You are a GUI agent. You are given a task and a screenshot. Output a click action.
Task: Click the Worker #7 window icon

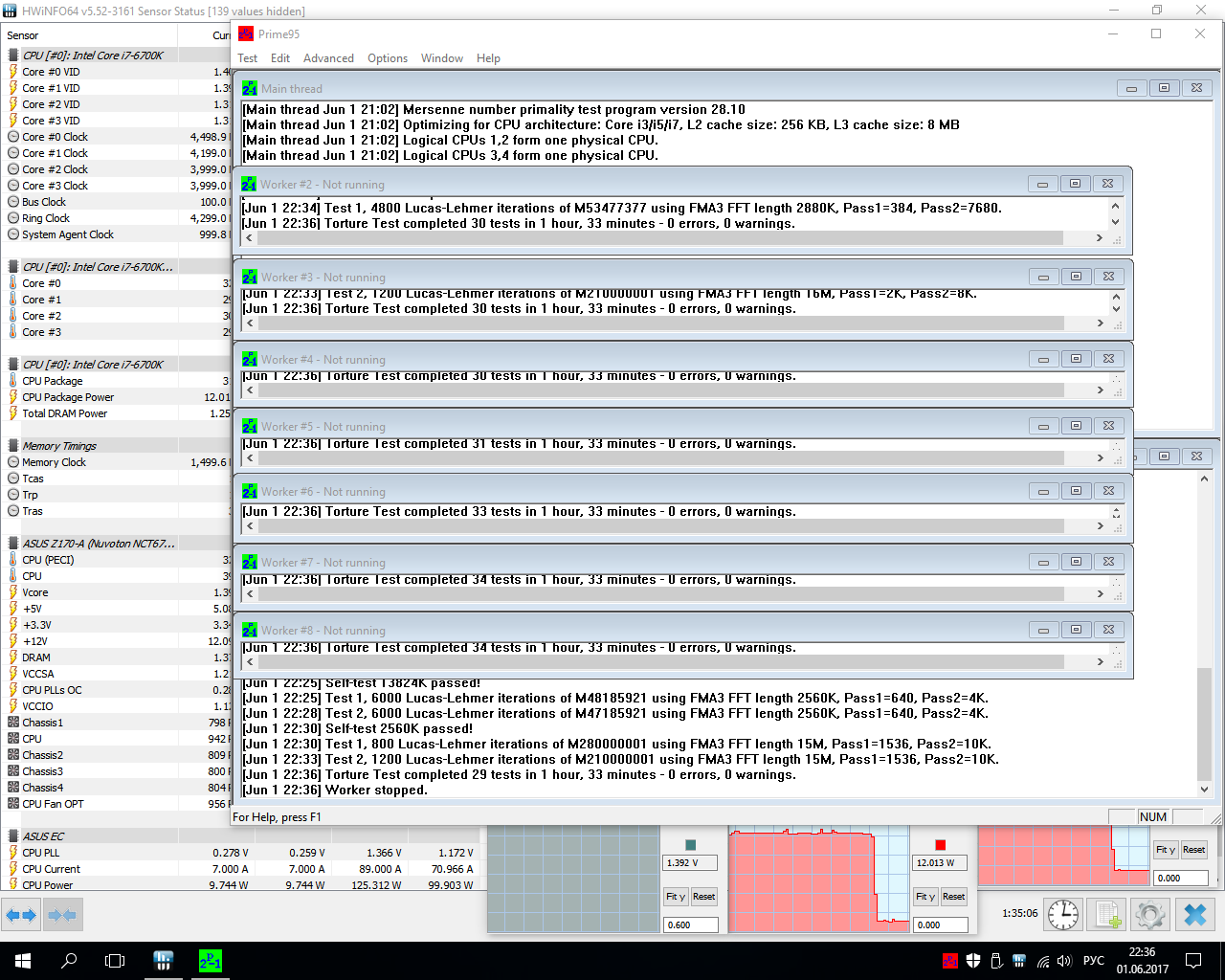click(x=250, y=562)
